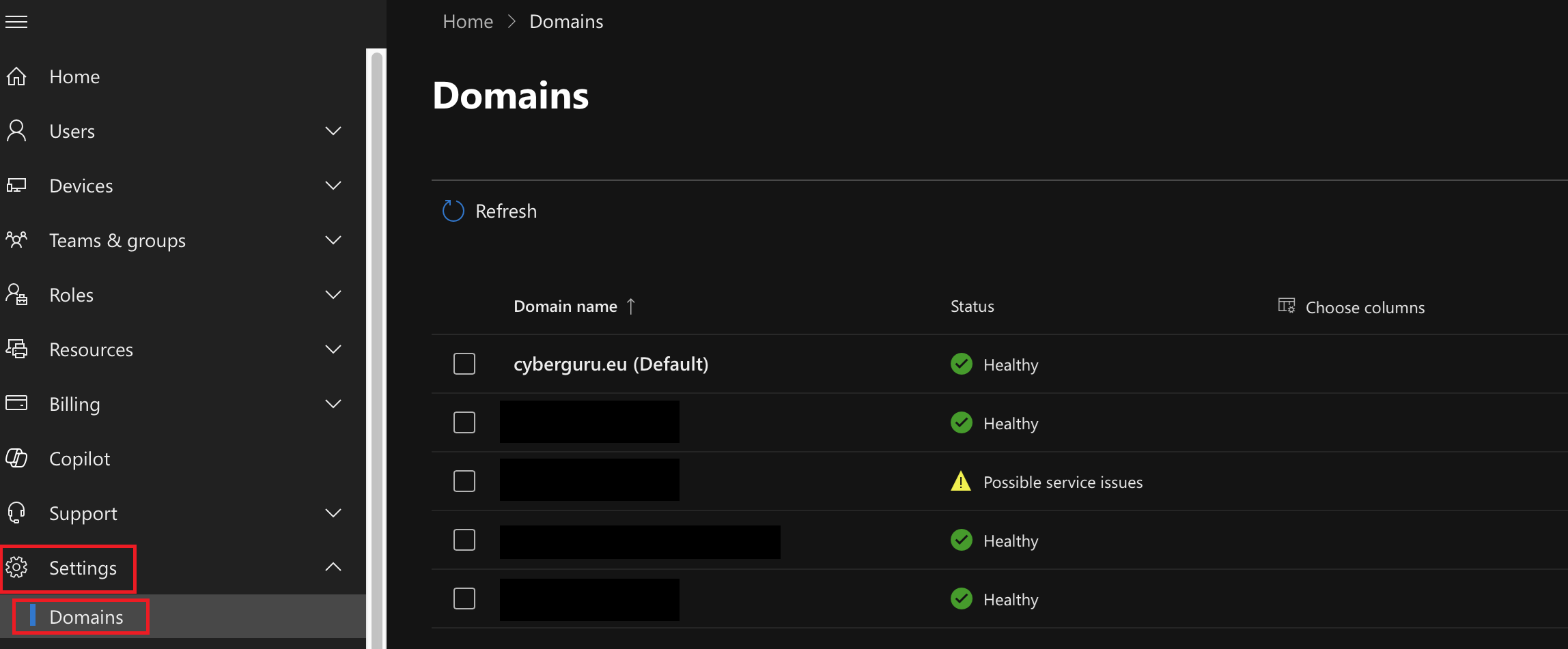Click the Roles icon in sidebar
The width and height of the screenshot is (1568, 649).
point(16,295)
